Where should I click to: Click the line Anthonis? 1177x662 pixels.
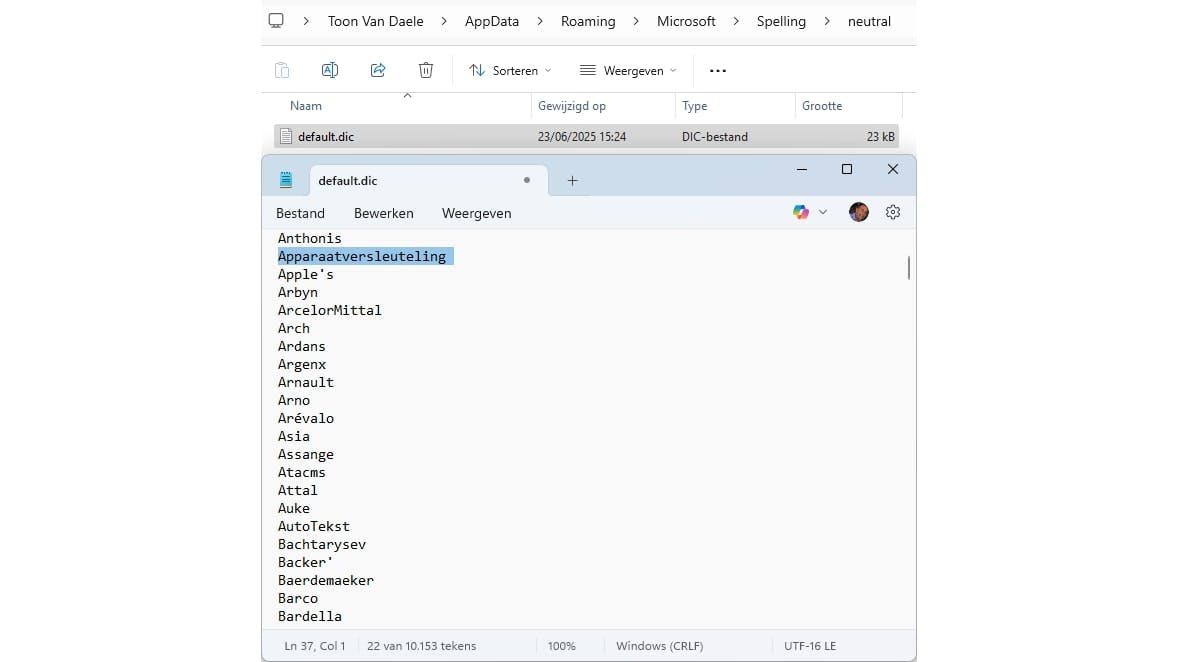coord(309,239)
